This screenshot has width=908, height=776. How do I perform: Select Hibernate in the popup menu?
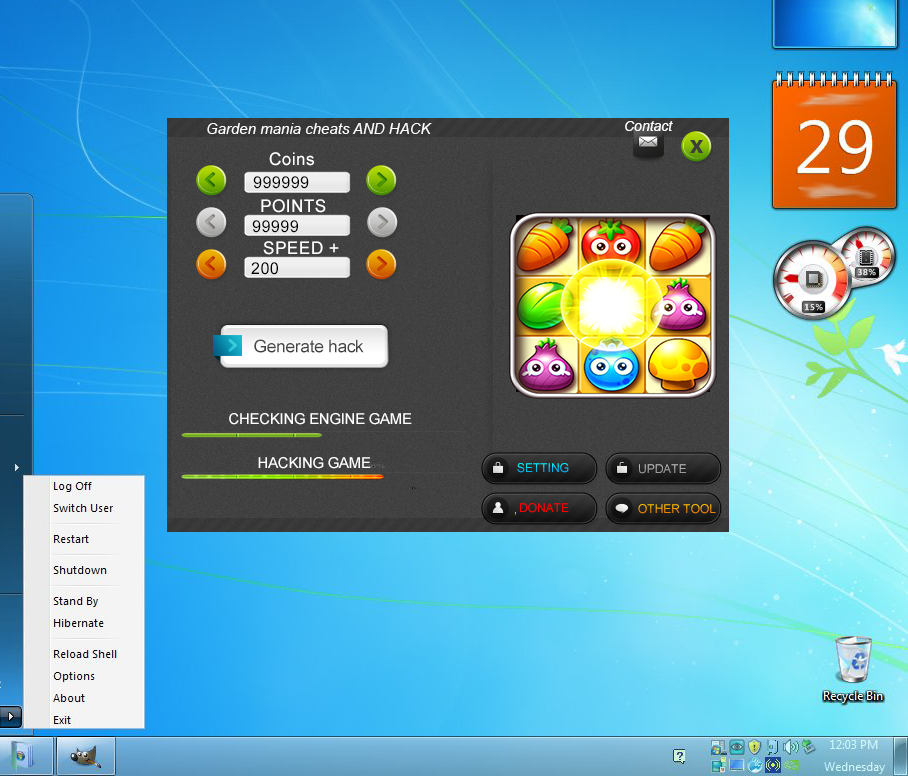tap(78, 623)
